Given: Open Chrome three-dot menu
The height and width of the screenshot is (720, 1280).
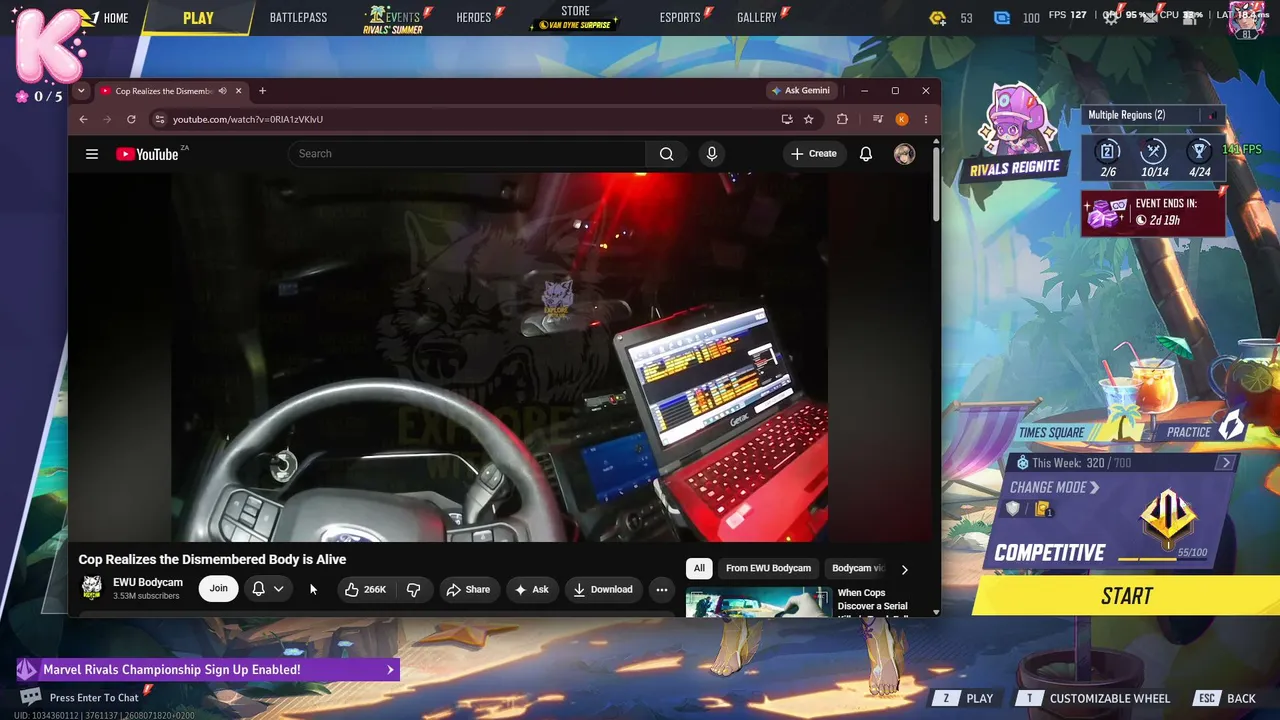Looking at the screenshot, I should tap(925, 119).
